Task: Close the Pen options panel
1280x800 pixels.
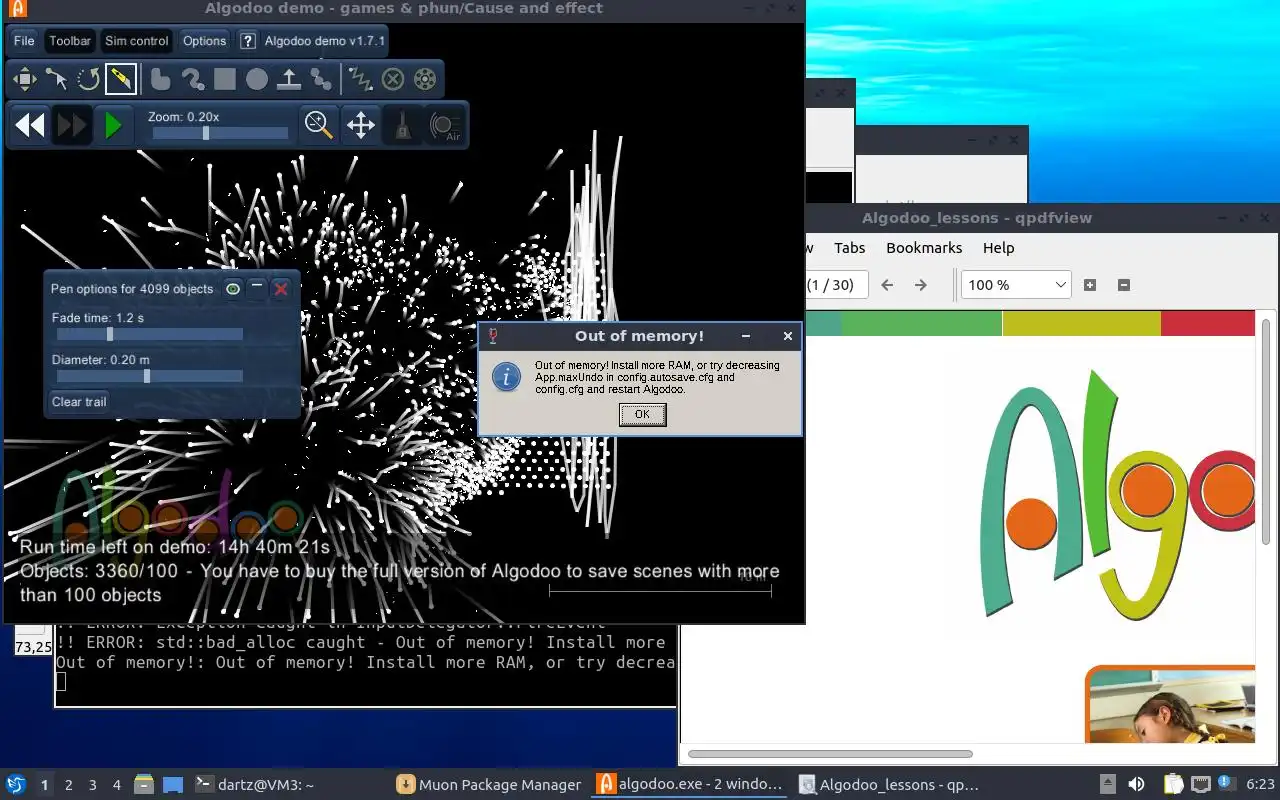Action: click(281, 288)
